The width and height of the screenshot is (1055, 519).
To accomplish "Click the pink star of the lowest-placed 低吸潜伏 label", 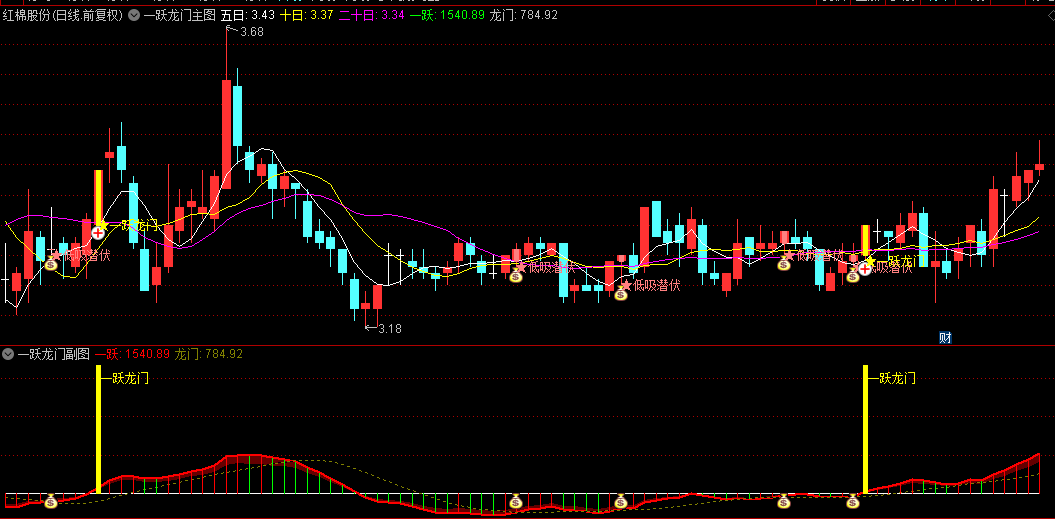I will click(626, 285).
